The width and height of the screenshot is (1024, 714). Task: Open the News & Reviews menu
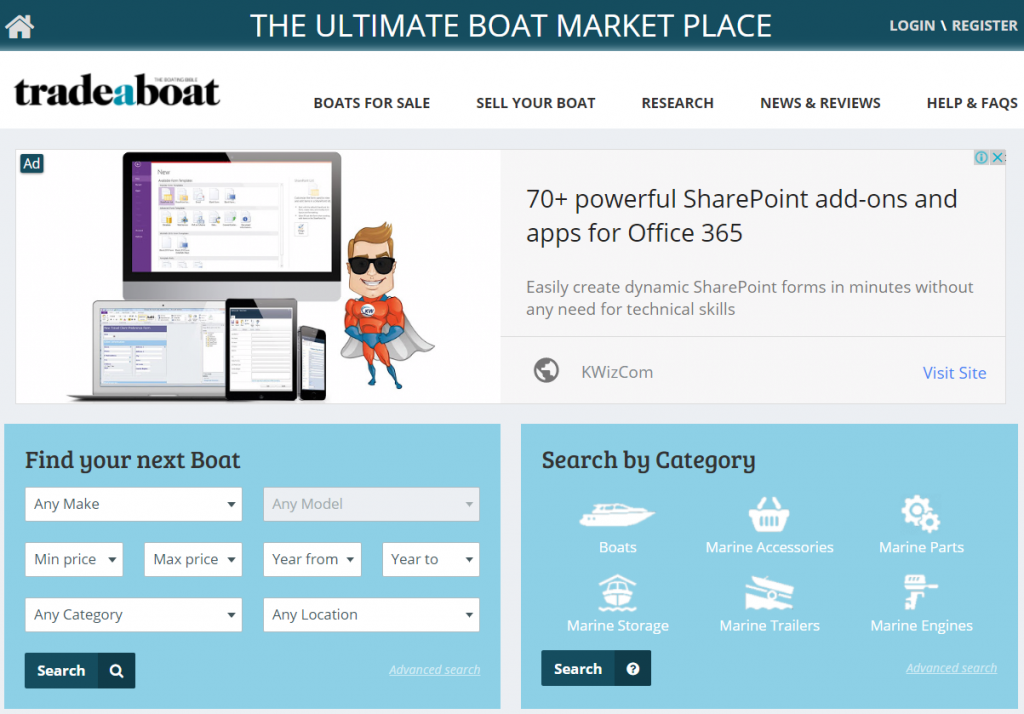[820, 103]
